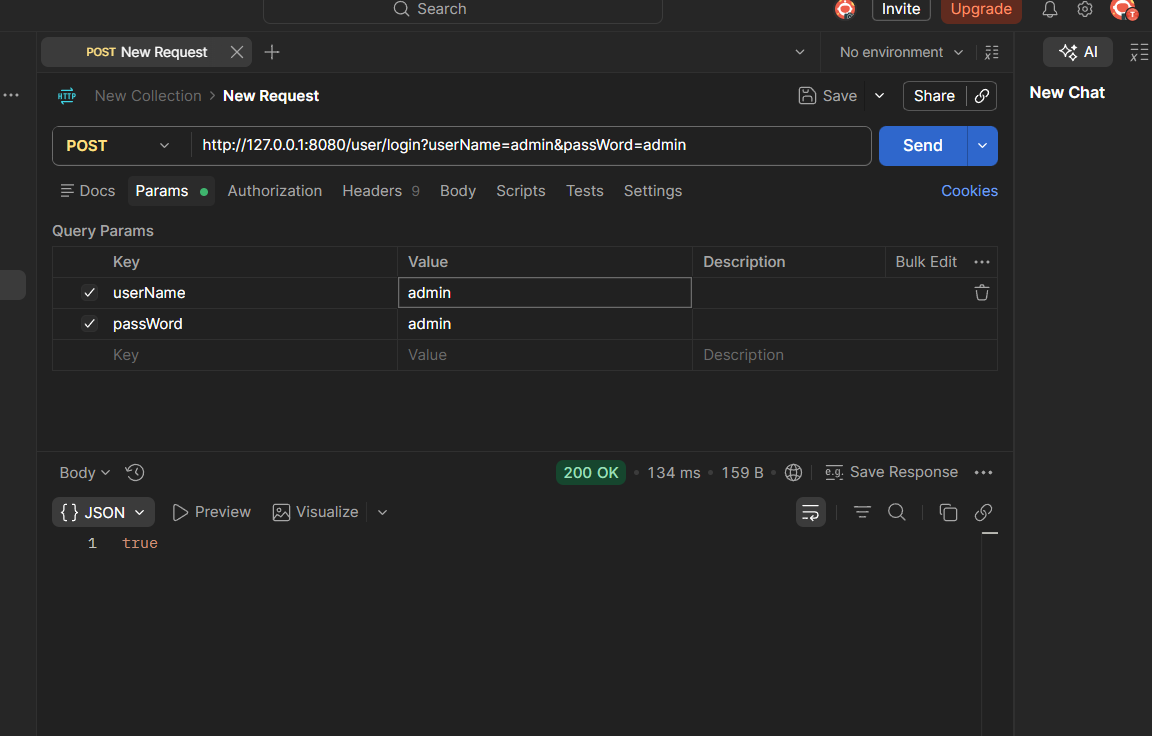The image size is (1152, 736).
Task: Open the POST method dropdown
Action: point(118,145)
